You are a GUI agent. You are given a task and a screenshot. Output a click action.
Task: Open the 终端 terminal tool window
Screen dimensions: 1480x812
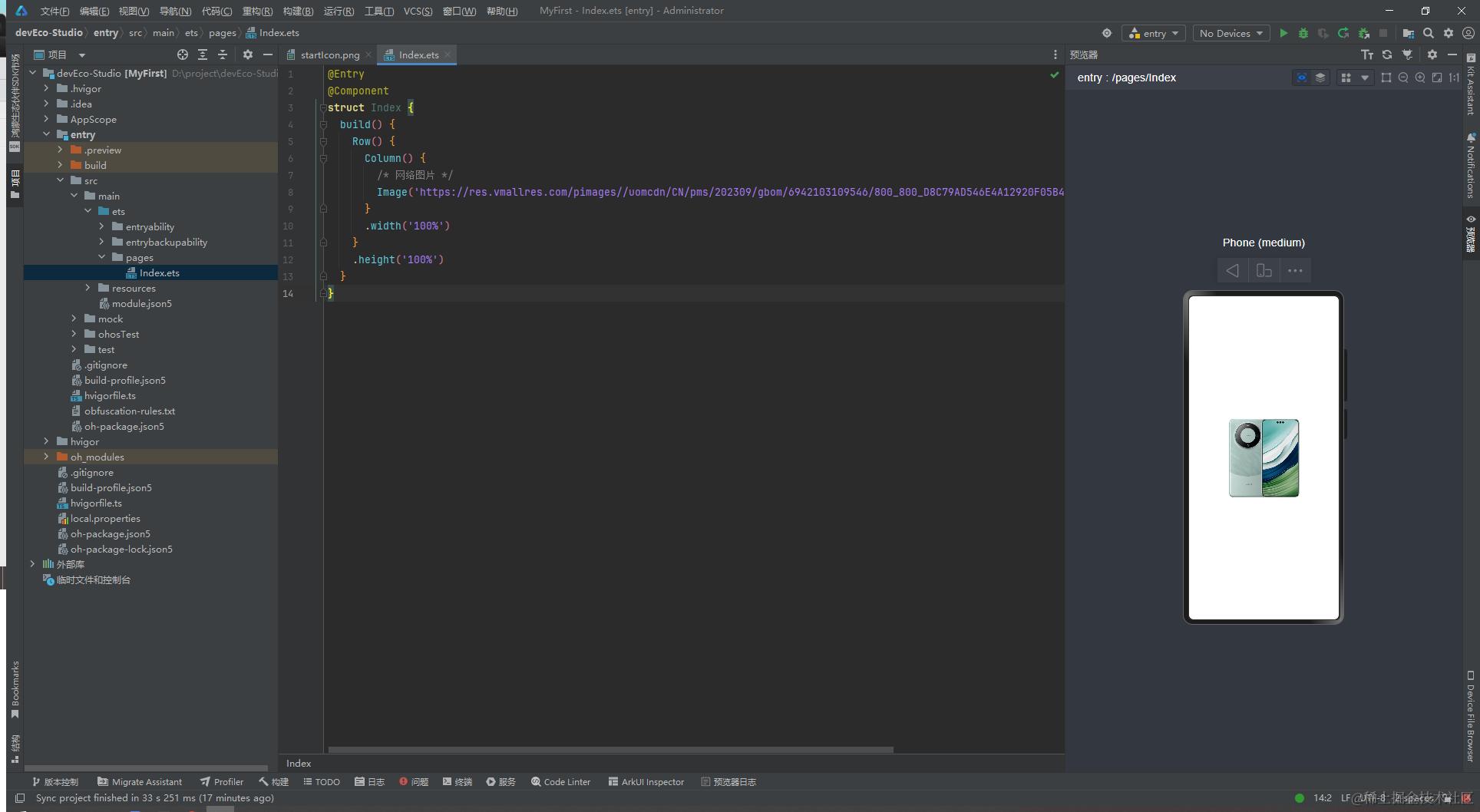tap(458, 781)
